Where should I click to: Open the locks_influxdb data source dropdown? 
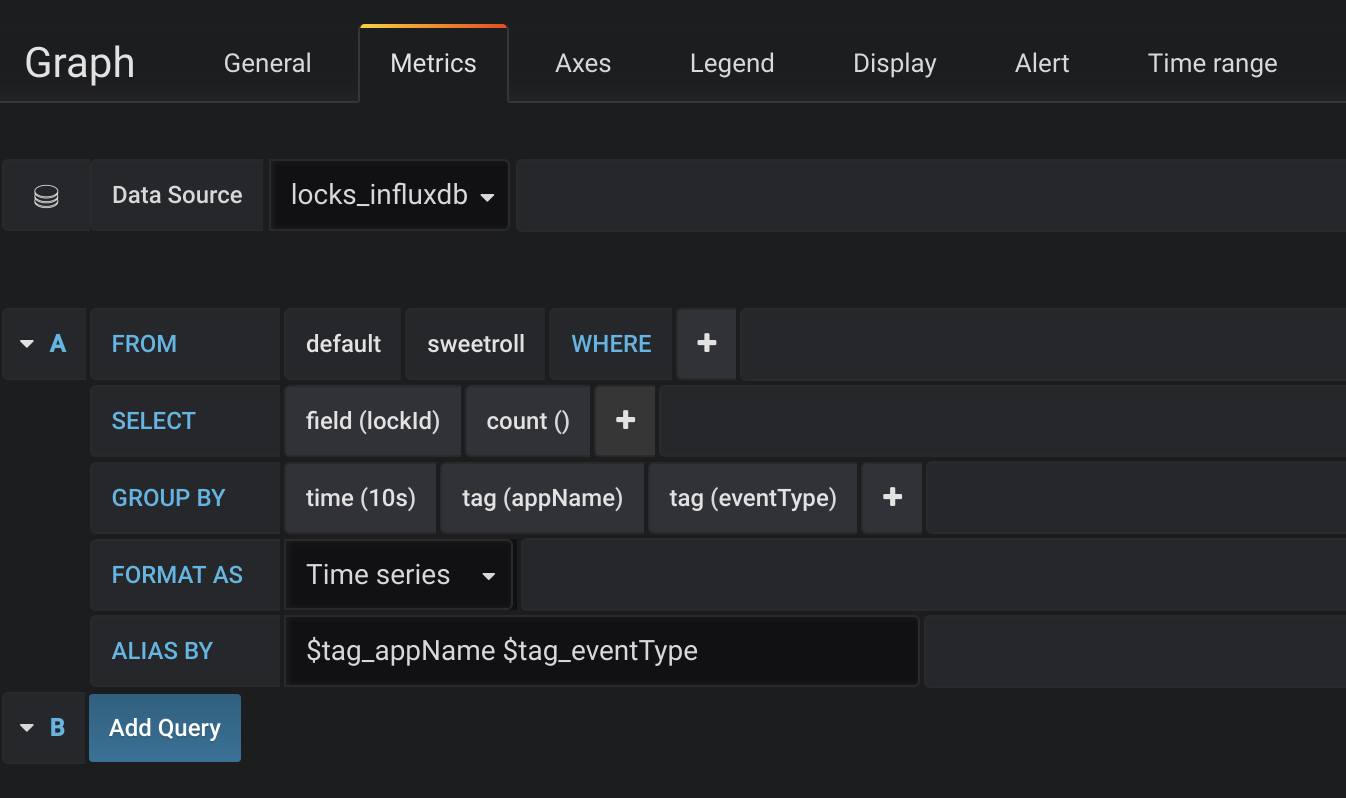(391, 196)
